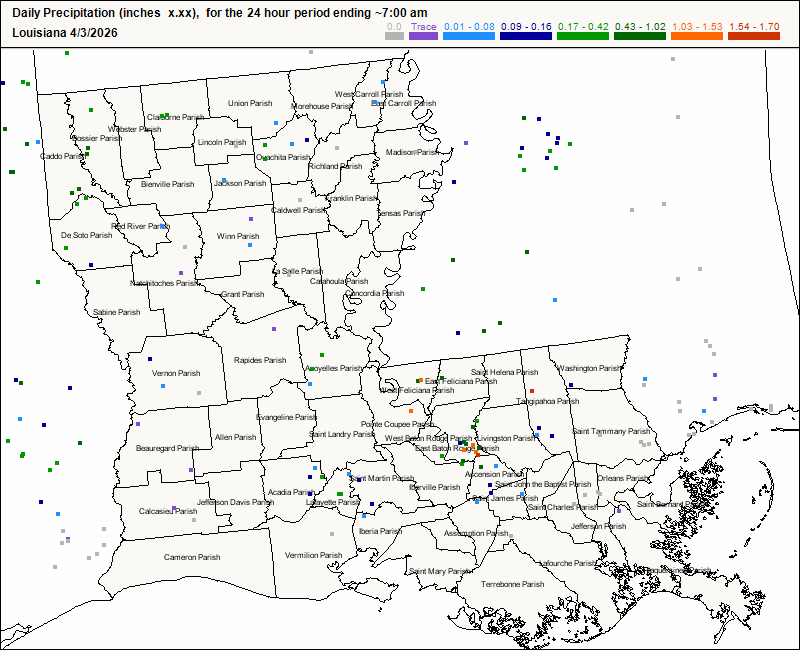This screenshot has width=800, height=650.
Task: Select the dark blue 0.09 - 0.16 swatch
Action: [x=525, y=36]
